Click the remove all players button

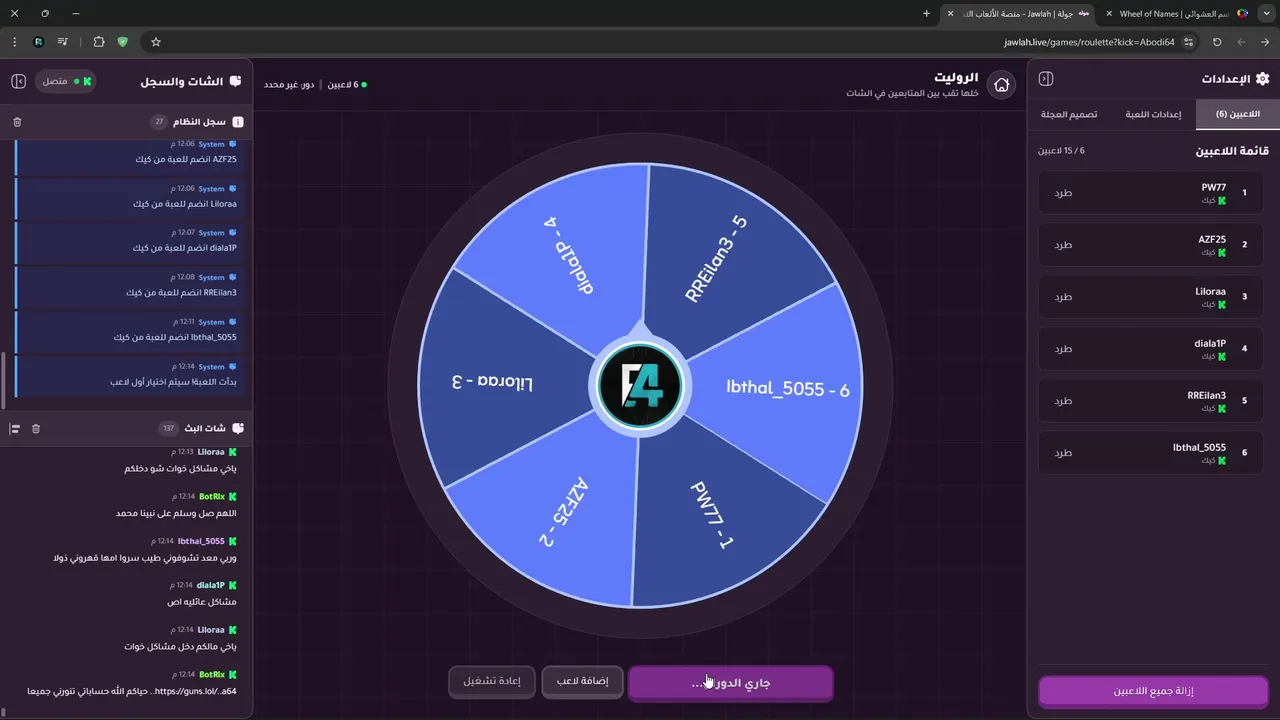(x=1153, y=691)
